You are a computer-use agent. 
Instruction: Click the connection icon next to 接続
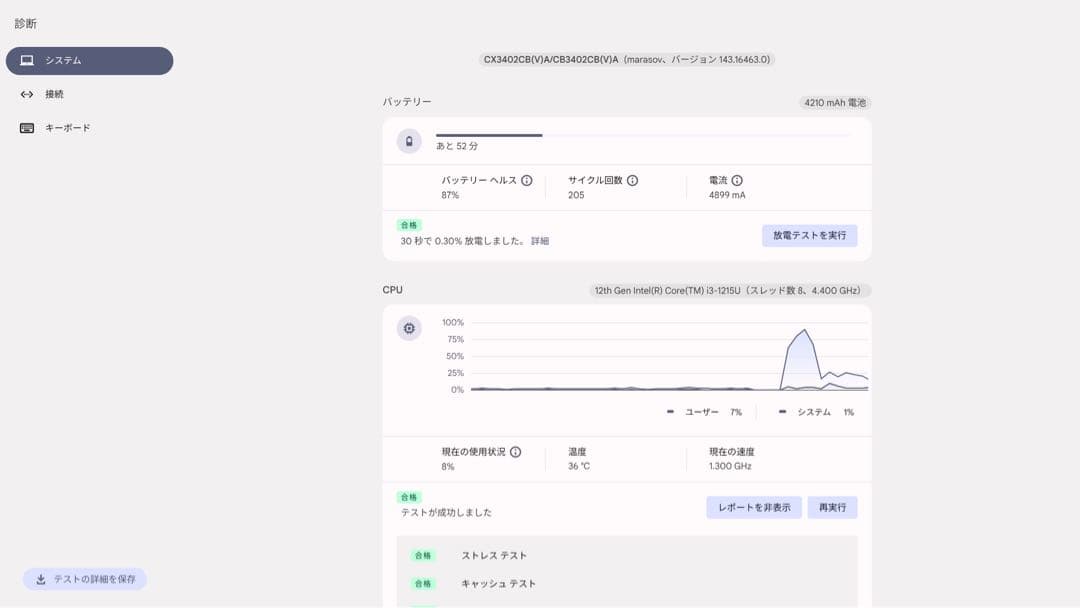[27, 94]
